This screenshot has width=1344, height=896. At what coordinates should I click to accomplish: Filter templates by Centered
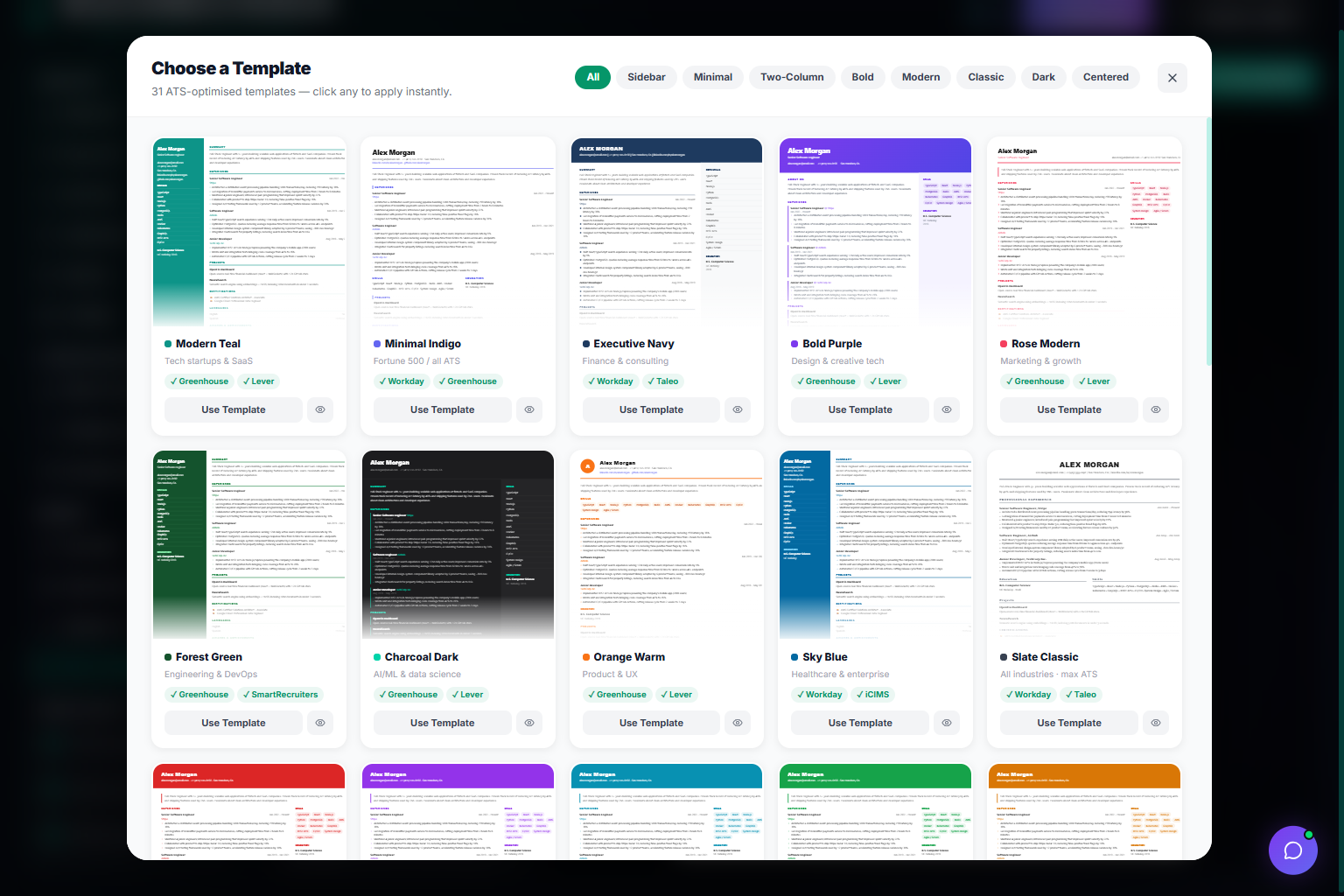pyautogui.click(x=1106, y=77)
